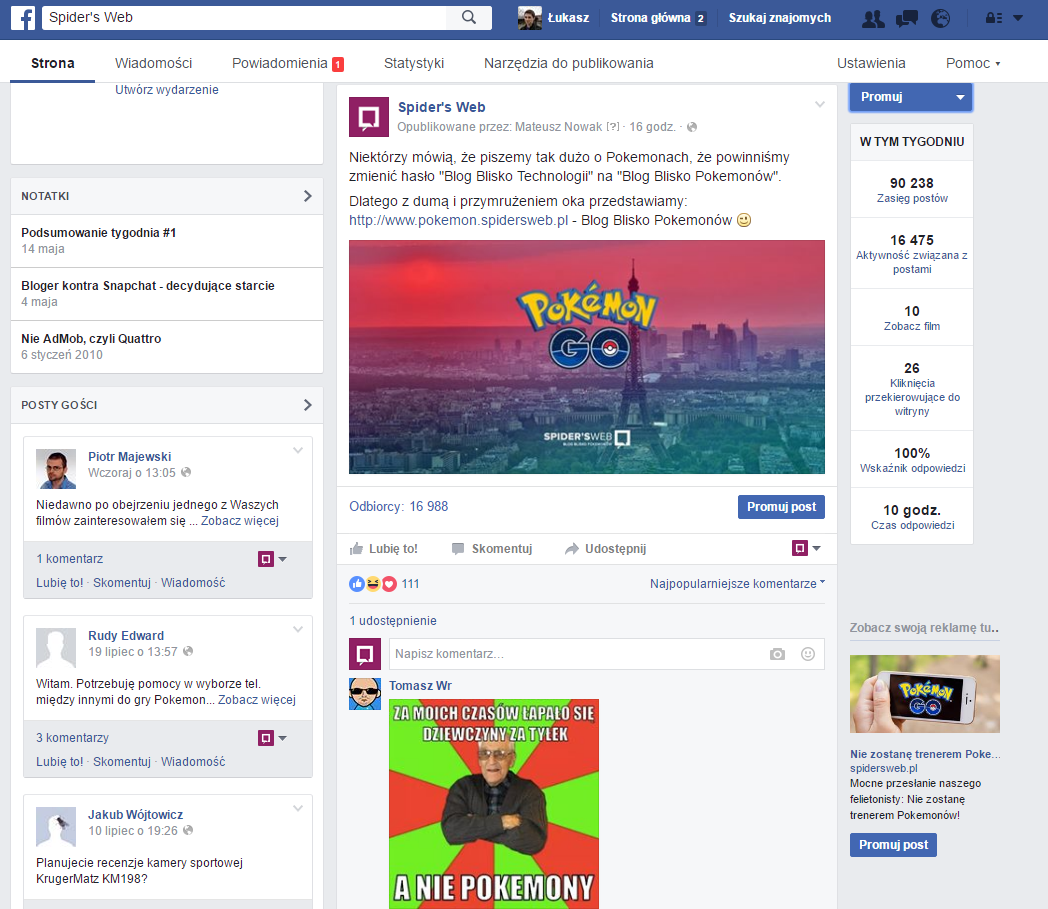Switch to the Strona tab
The width and height of the screenshot is (1048, 909).
tap(53, 63)
